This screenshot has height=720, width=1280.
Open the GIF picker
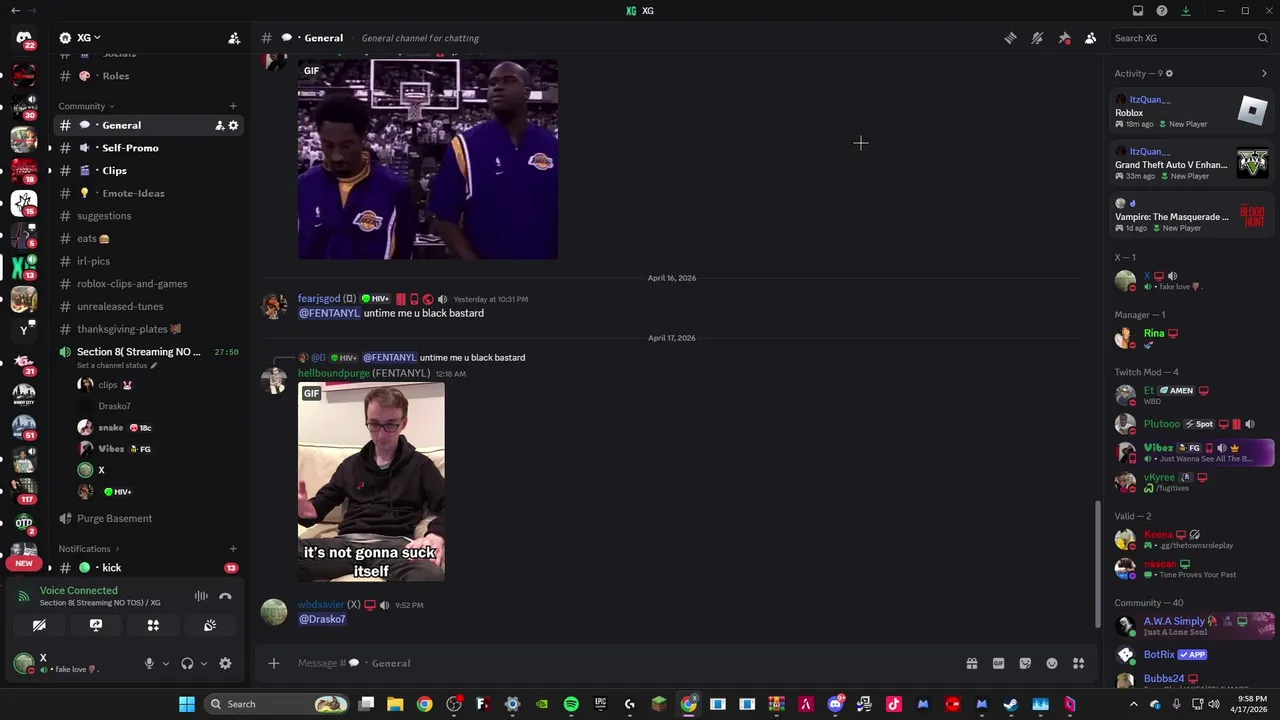(998, 663)
